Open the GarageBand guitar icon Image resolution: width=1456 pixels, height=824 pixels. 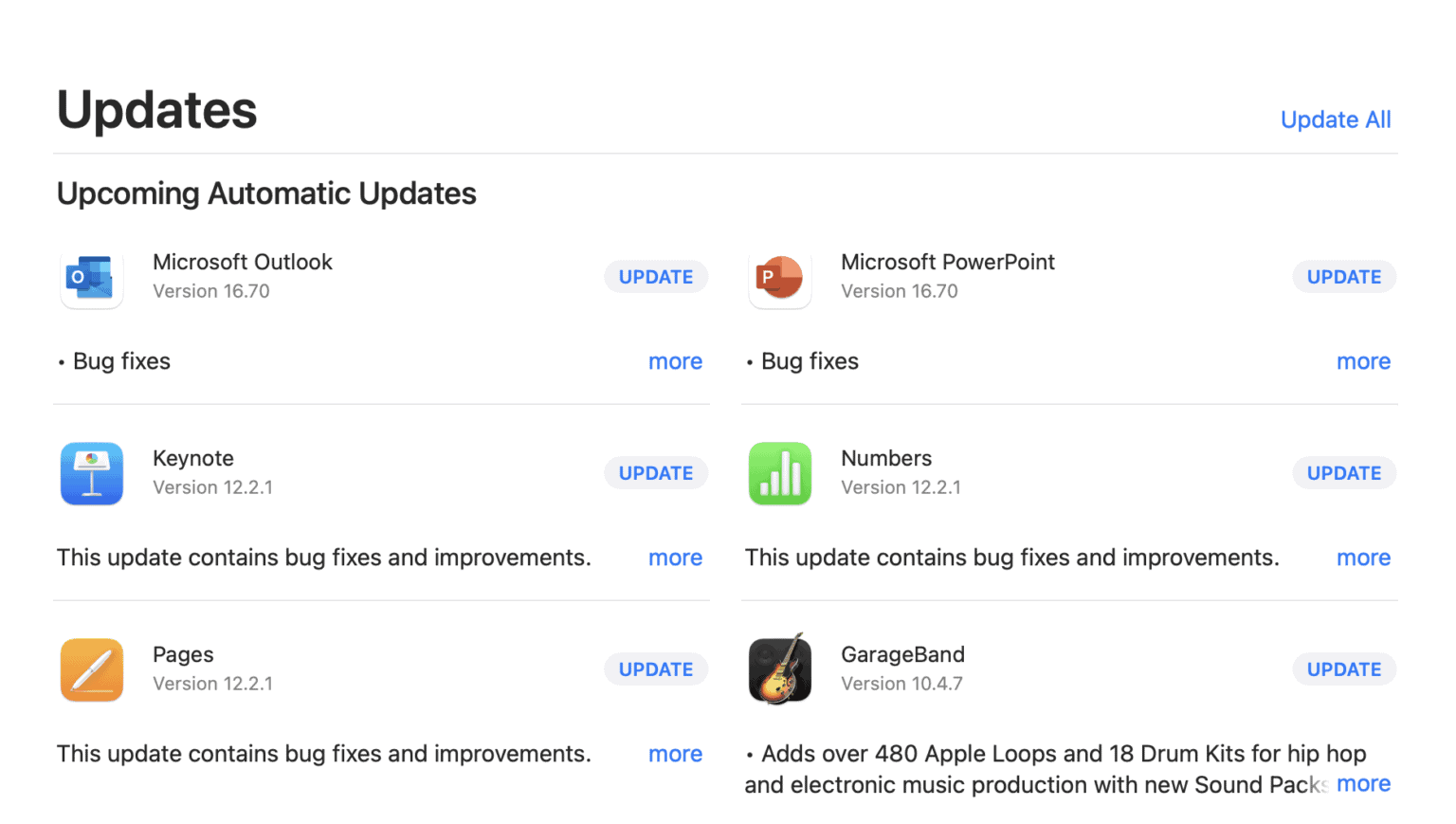[780, 669]
